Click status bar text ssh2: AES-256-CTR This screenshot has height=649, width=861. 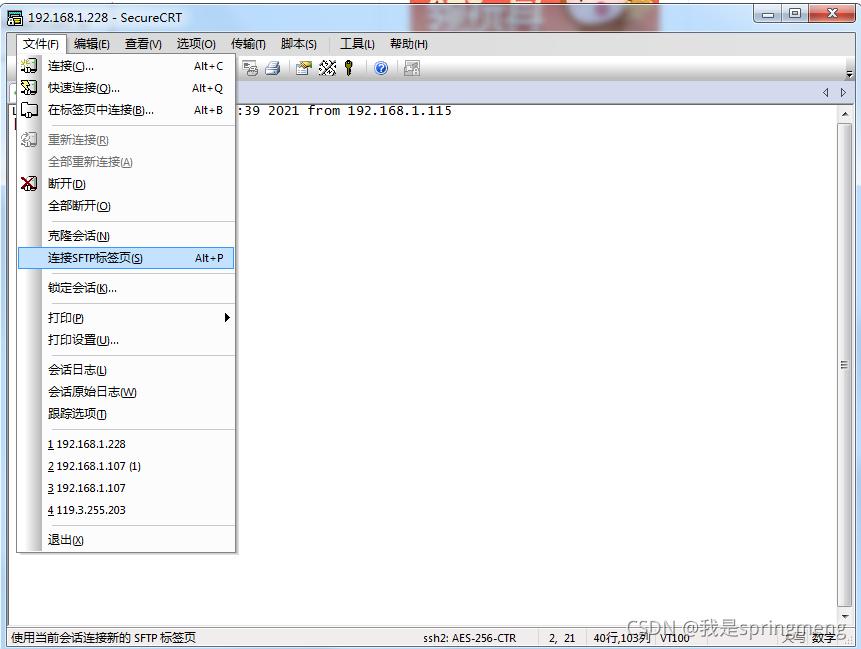[x=469, y=638]
